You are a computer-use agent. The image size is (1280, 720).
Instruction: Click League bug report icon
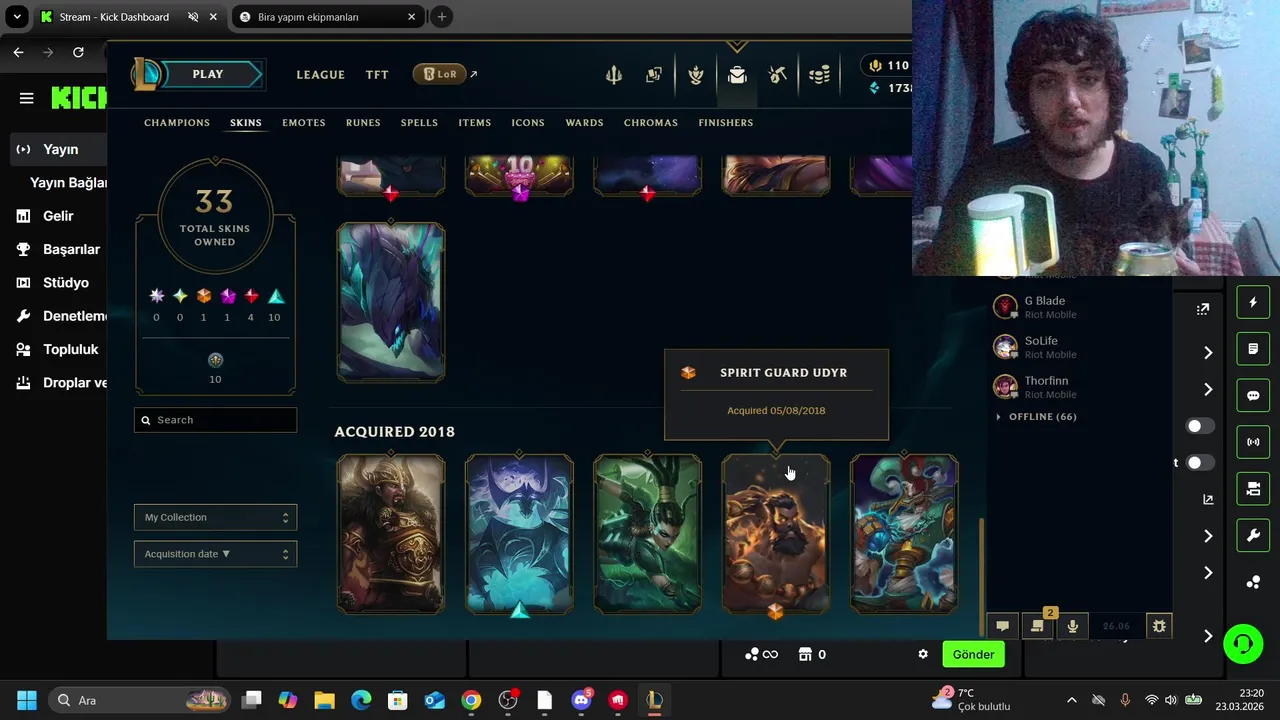point(1159,626)
